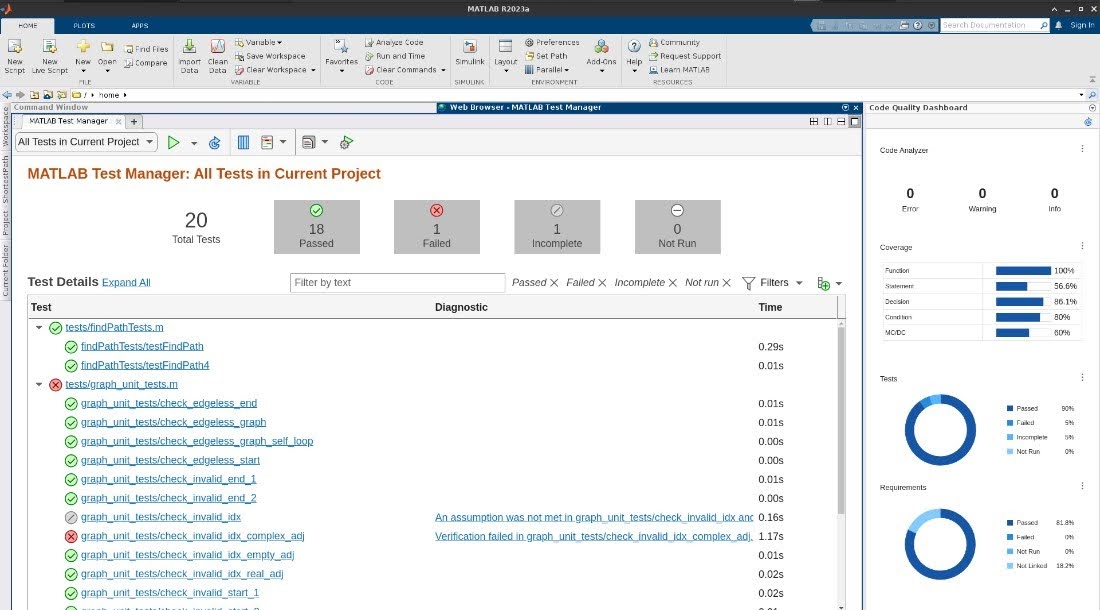Open the All Tests in Current Project dropdown
This screenshot has height=610, width=1100.
coord(86,143)
